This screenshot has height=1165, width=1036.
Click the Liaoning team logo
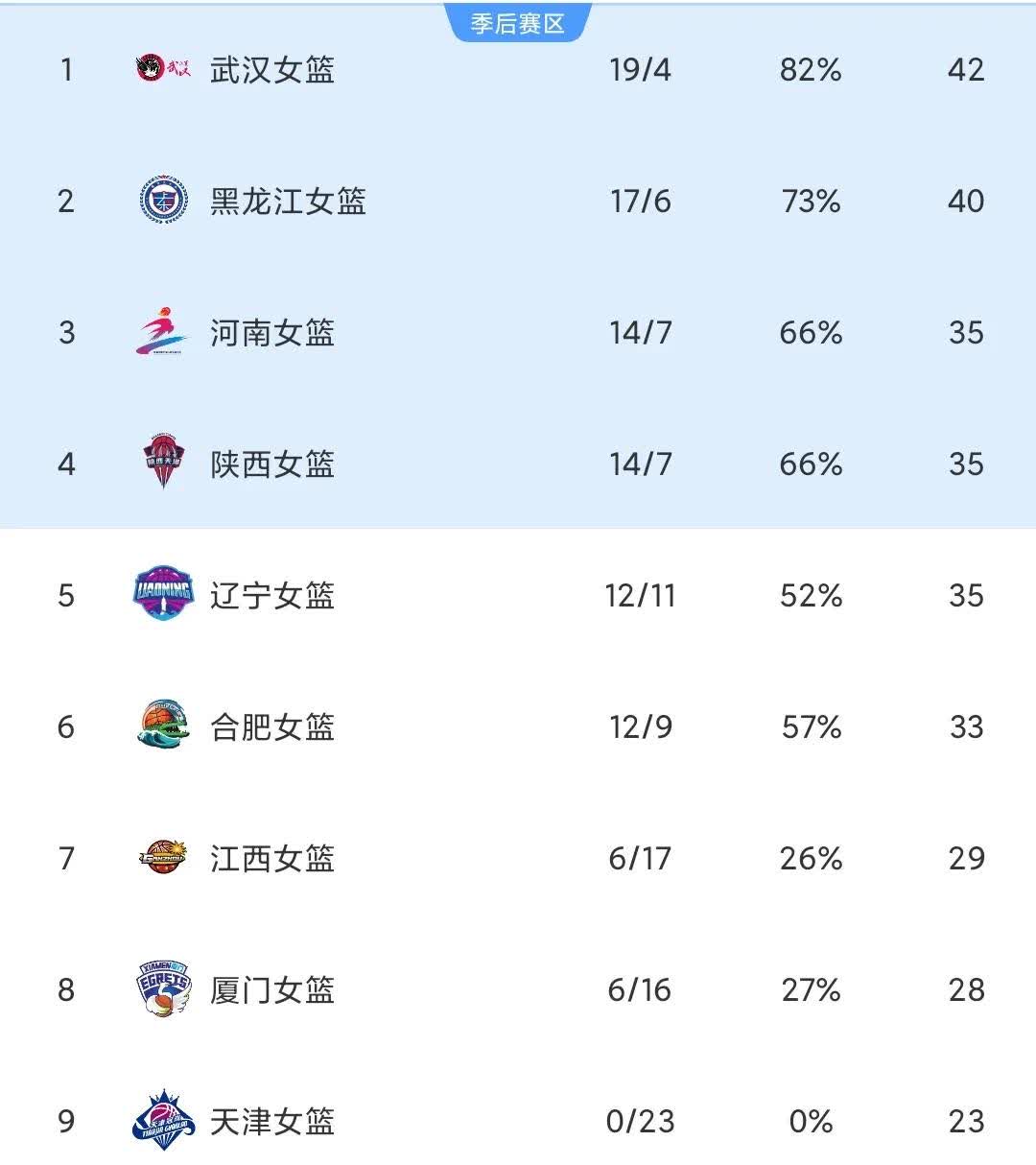163,594
